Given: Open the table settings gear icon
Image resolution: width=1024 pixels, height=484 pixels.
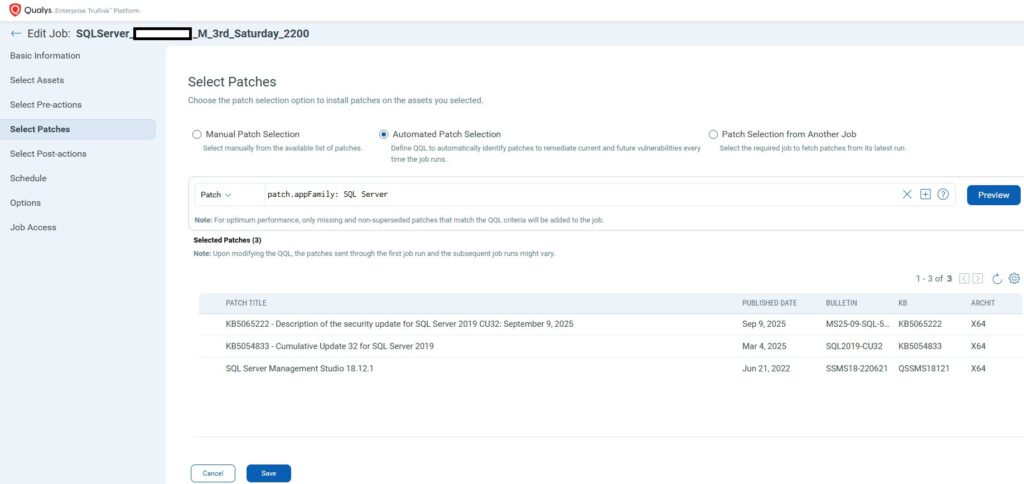Looking at the screenshot, I should click(1014, 278).
